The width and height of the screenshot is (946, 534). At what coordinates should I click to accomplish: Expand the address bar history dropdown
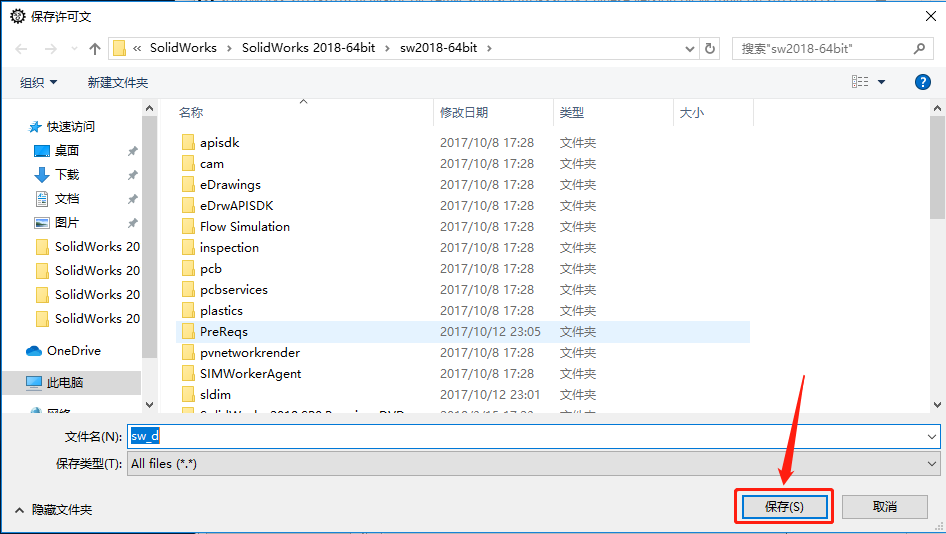690,49
